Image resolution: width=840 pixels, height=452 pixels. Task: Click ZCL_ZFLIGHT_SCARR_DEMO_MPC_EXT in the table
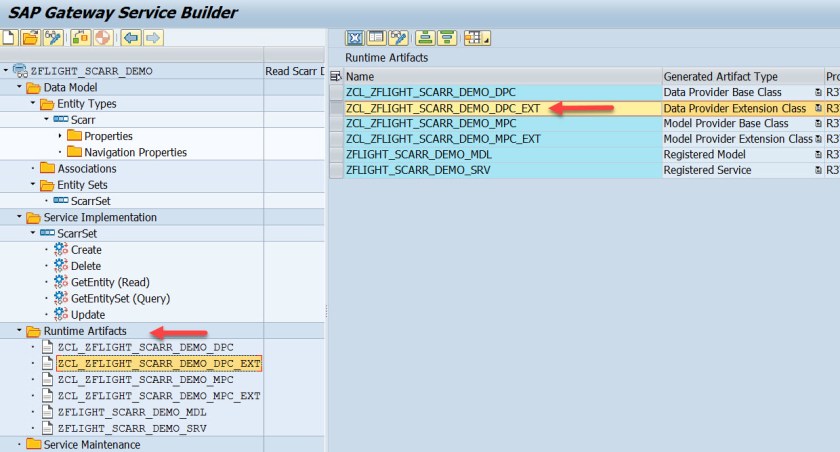(x=502, y=139)
